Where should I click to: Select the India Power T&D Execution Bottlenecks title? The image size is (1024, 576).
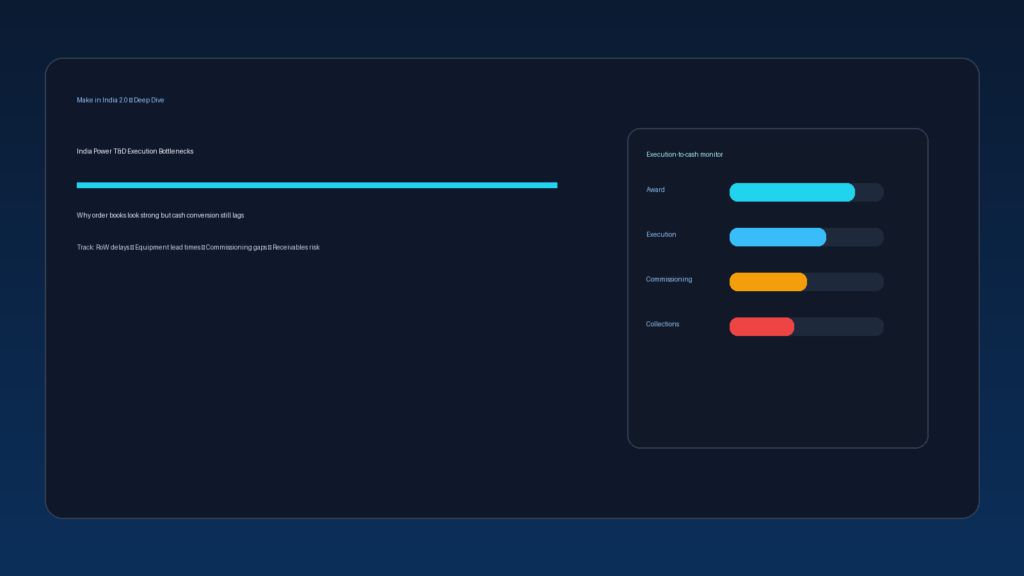point(135,151)
